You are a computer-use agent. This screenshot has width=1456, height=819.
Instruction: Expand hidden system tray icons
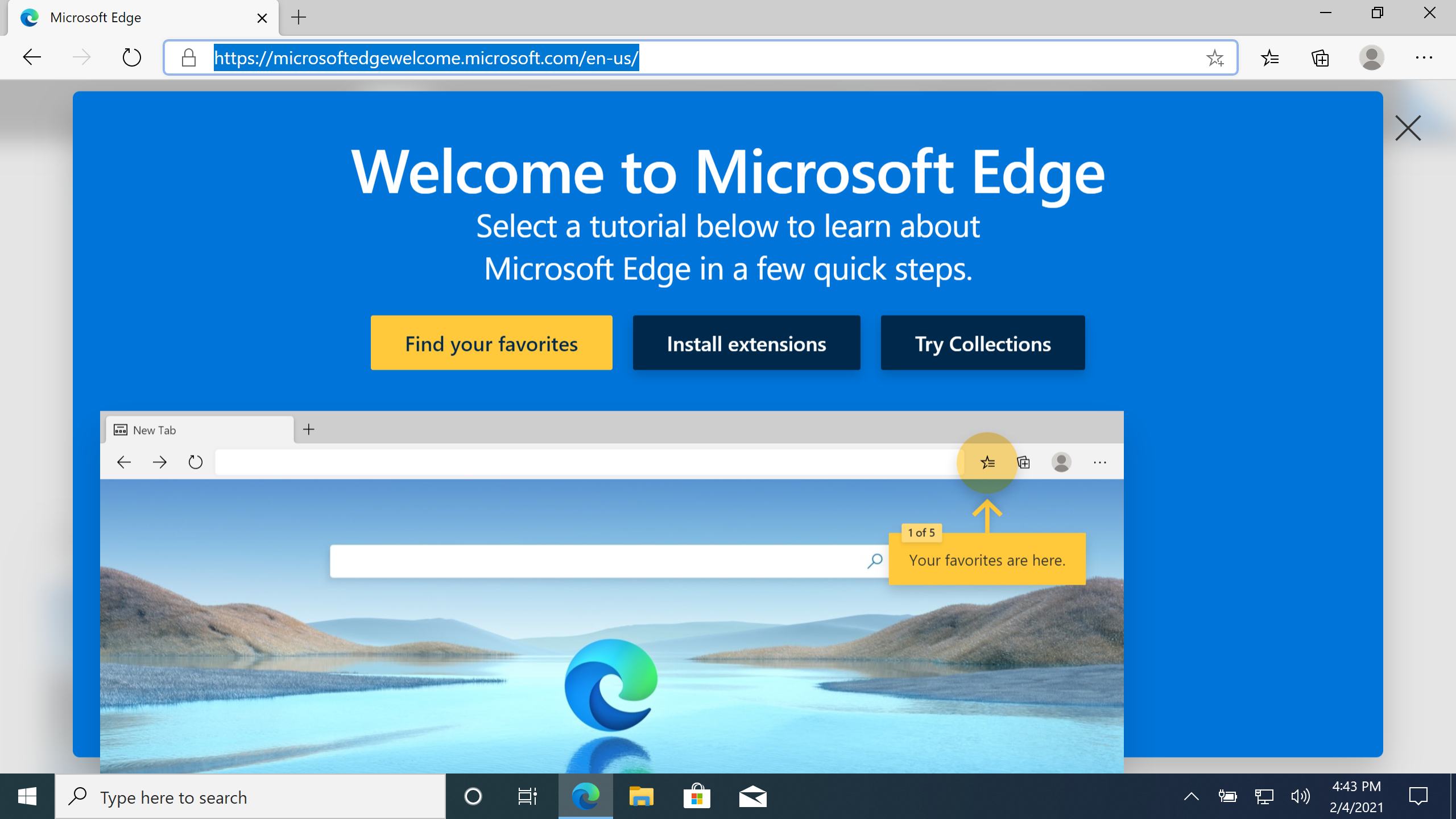pyautogui.click(x=1190, y=796)
